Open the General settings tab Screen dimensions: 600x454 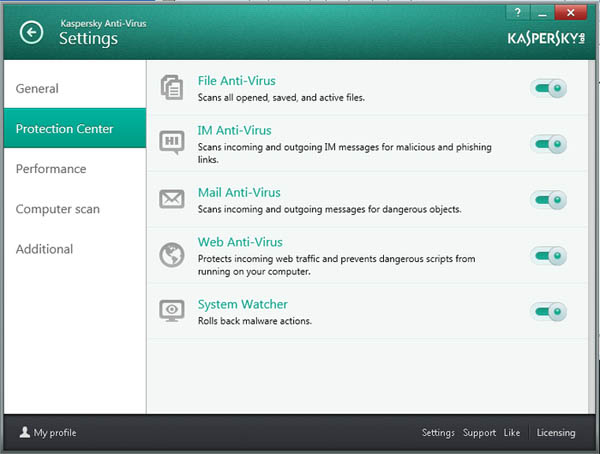75,88
